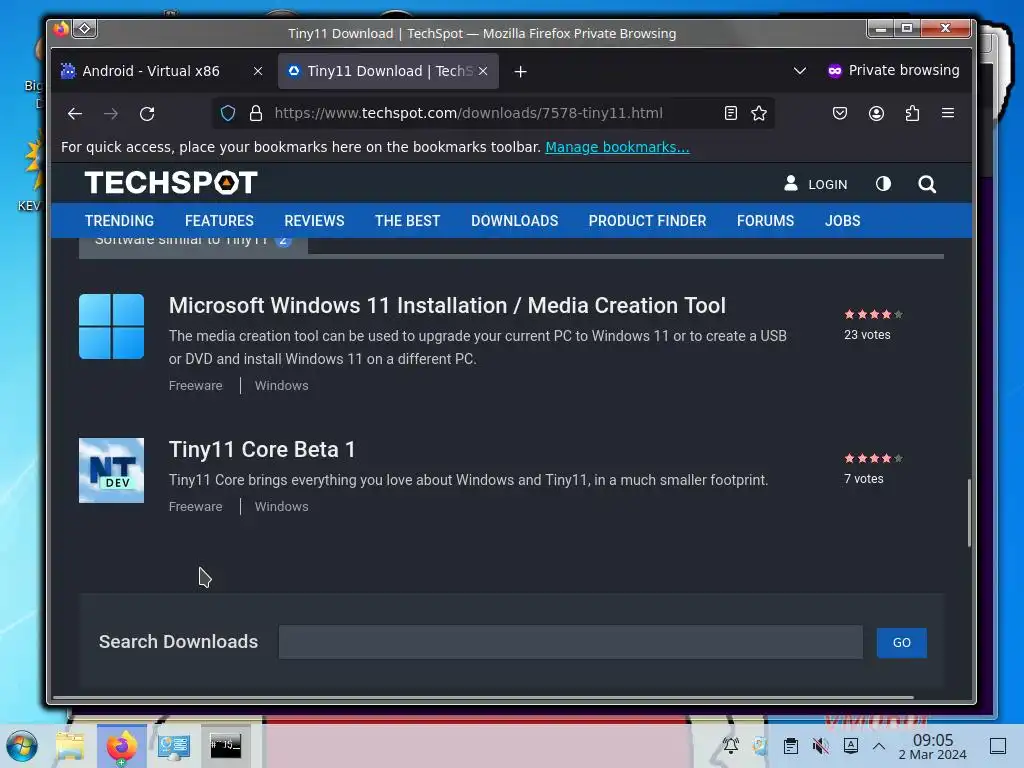The height and width of the screenshot is (768, 1024).
Task: Close the Tiny11 Download tab
Action: pos(483,71)
